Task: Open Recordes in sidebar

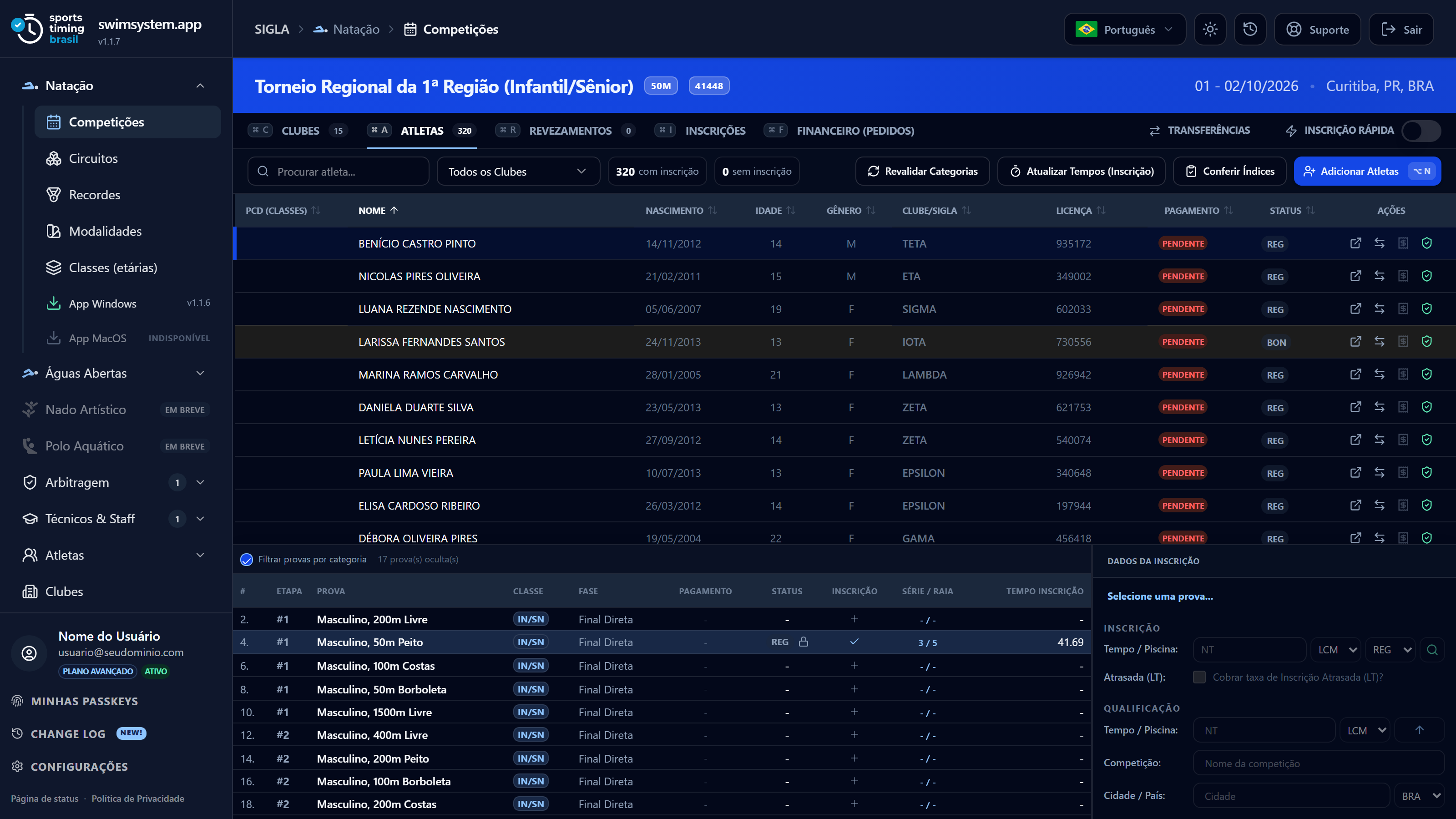Action: tap(128, 194)
